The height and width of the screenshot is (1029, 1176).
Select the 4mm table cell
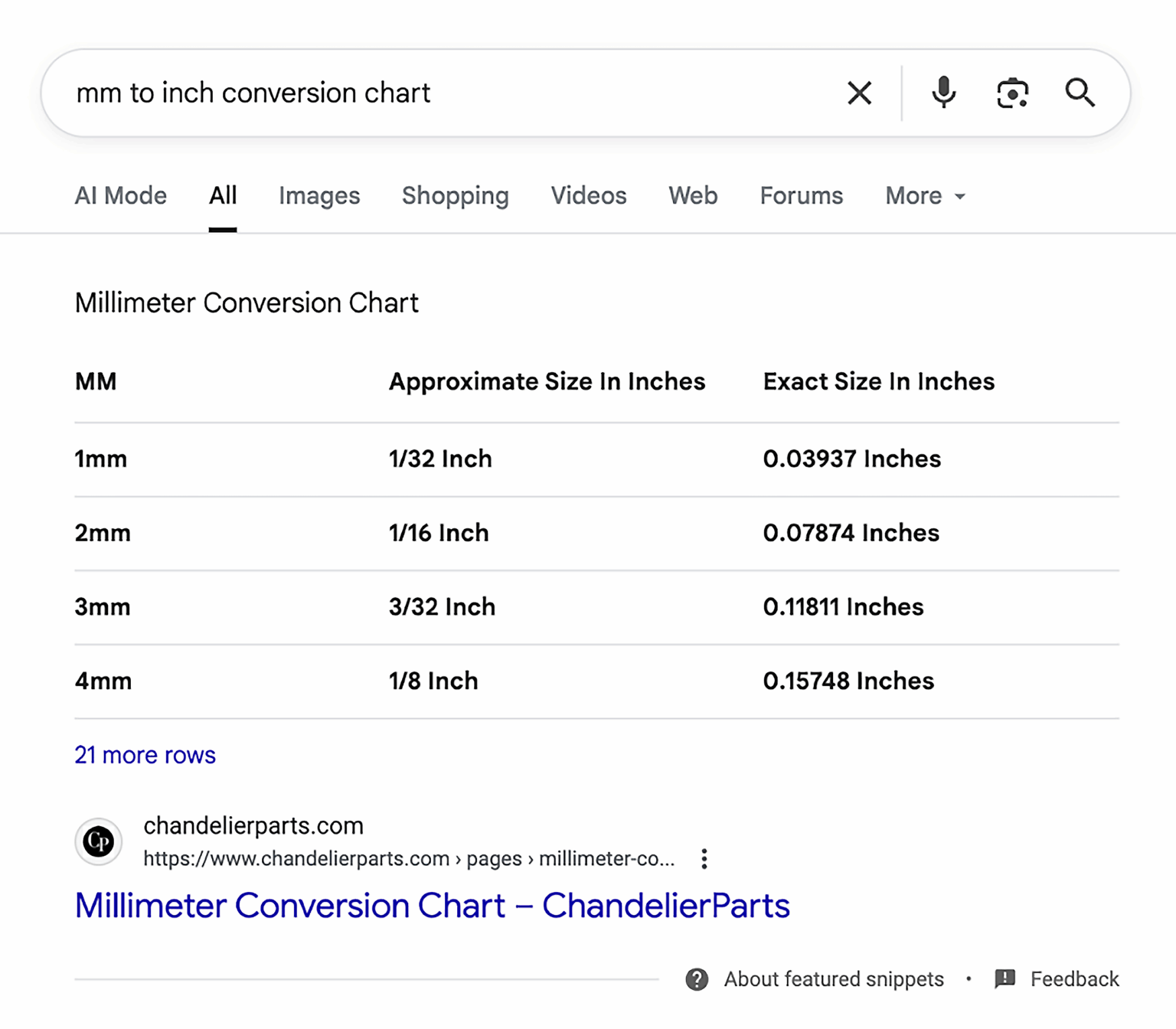[x=103, y=681]
